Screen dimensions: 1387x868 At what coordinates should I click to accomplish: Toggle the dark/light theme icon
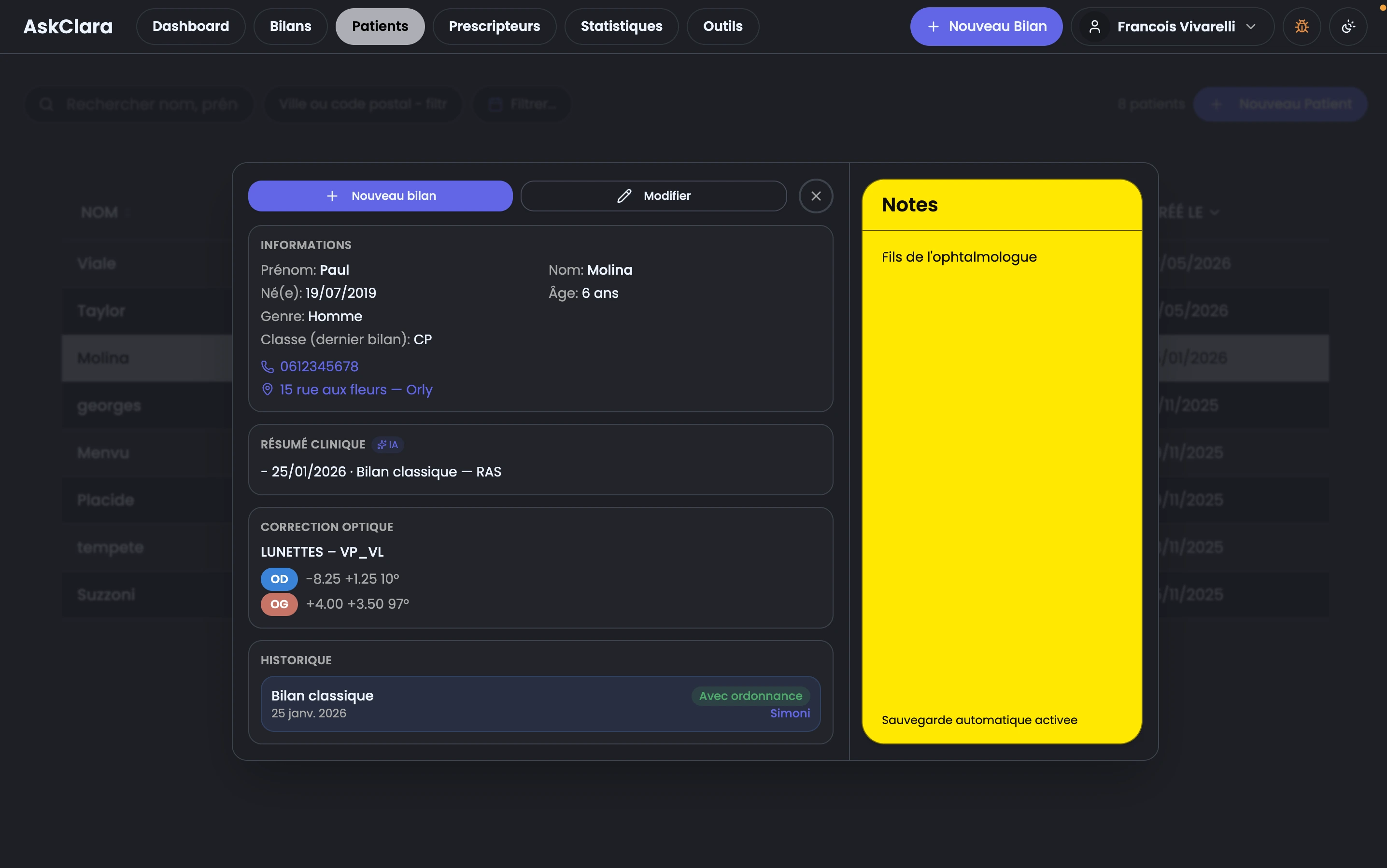[x=1348, y=27]
